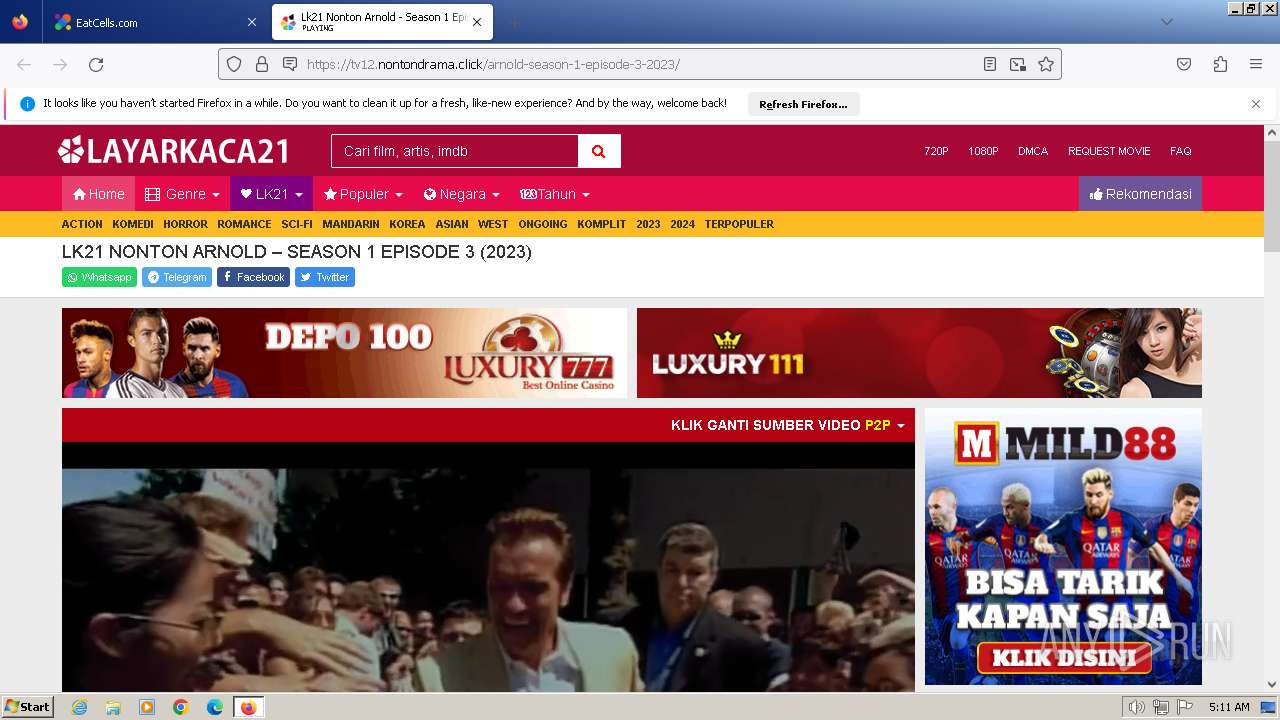
Task: Open Internet Explorer from taskbar
Action: point(80,707)
